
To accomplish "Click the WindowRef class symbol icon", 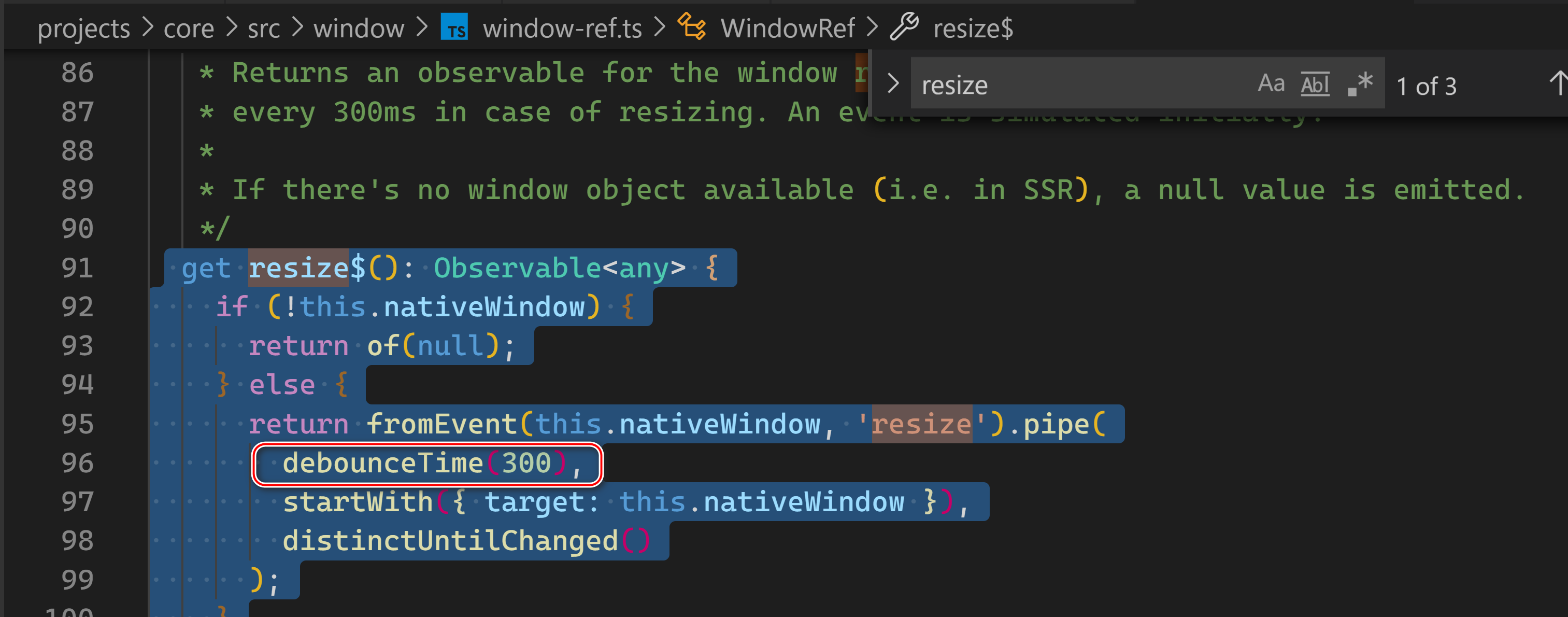I will (x=692, y=27).
